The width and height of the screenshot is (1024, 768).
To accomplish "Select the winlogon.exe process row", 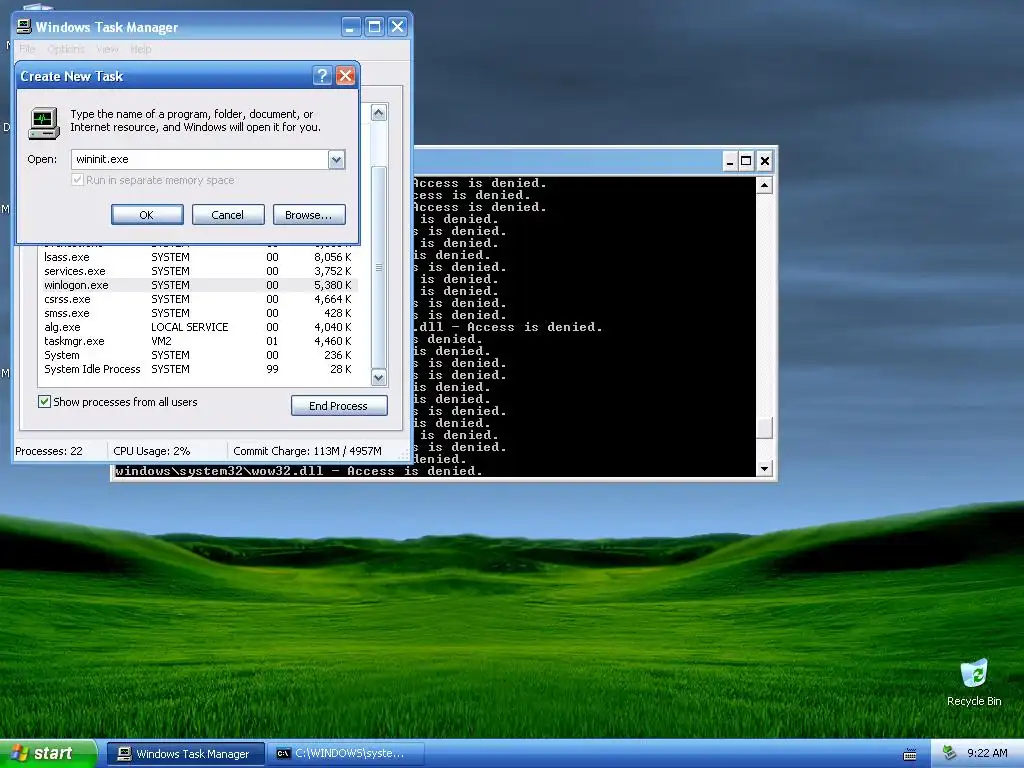I will 200,285.
